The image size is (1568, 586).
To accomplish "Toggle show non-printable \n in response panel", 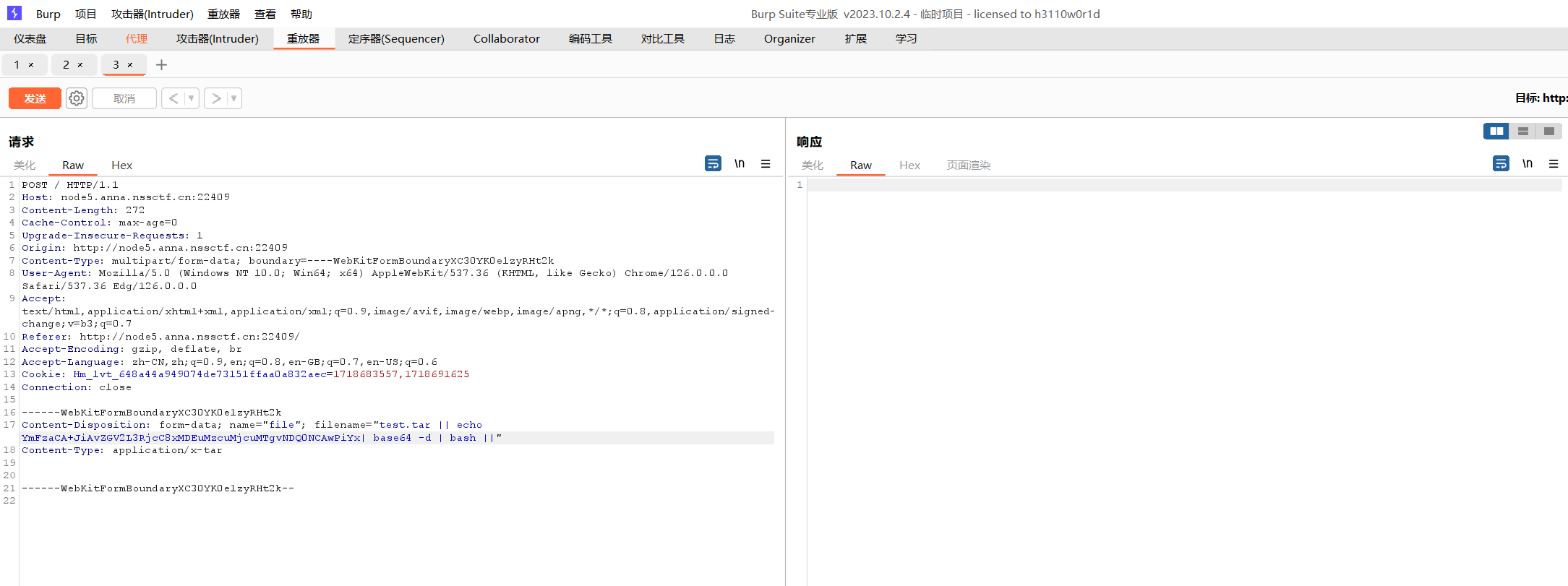I will click(x=1528, y=163).
